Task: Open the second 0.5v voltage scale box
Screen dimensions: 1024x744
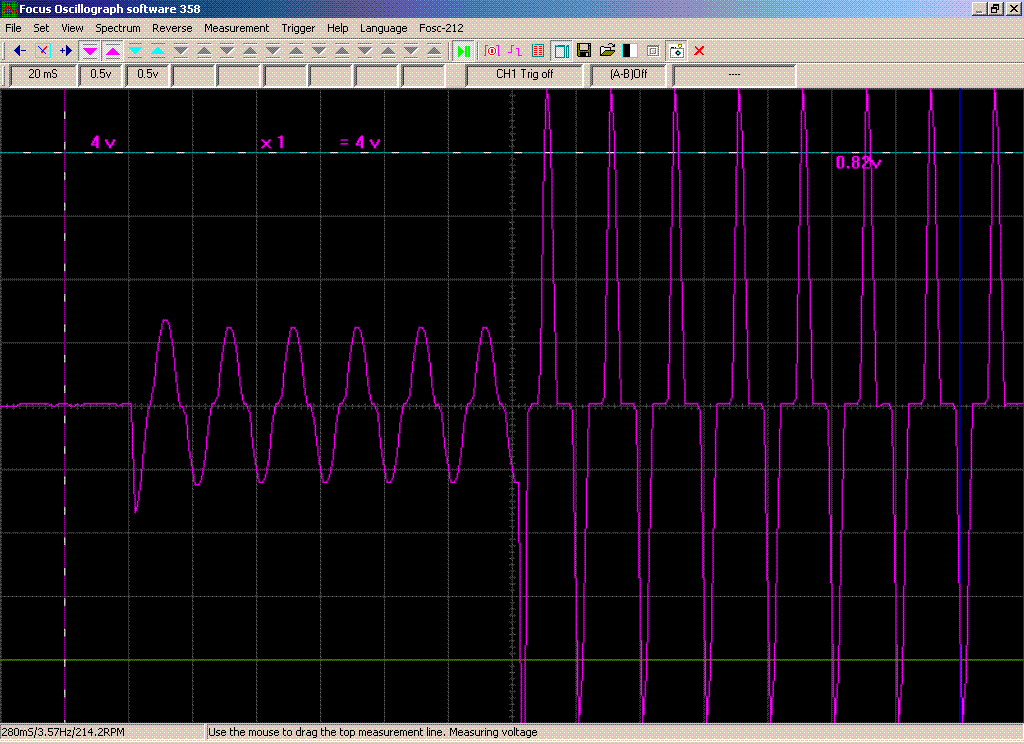Action: click(x=148, y=74)
